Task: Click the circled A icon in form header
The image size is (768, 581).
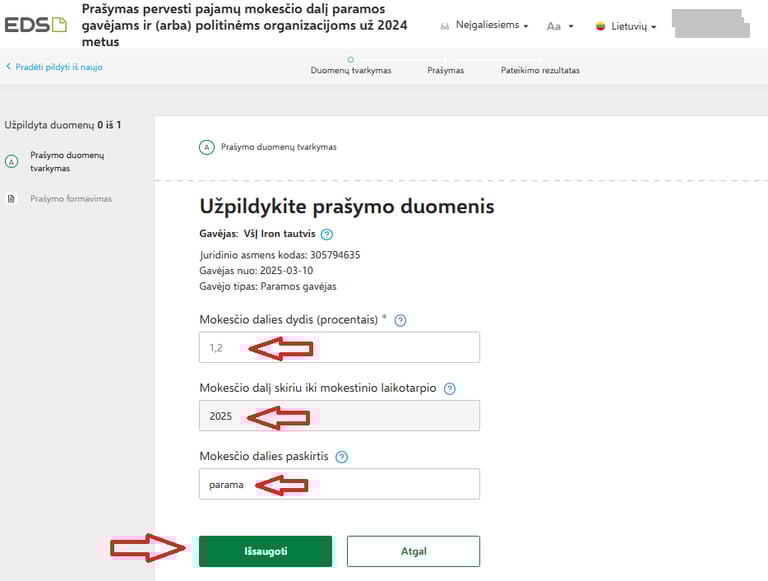Action: click(x=207, y=147)
